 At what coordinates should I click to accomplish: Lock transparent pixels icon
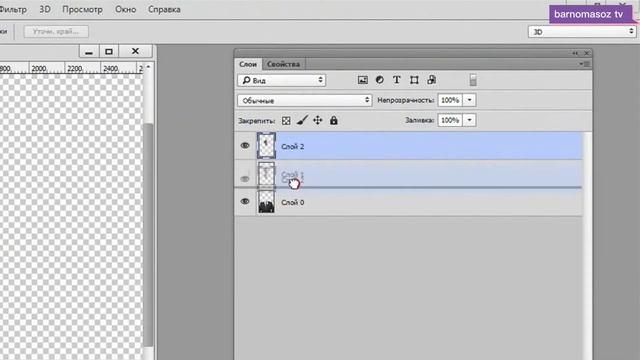(286, 121)
